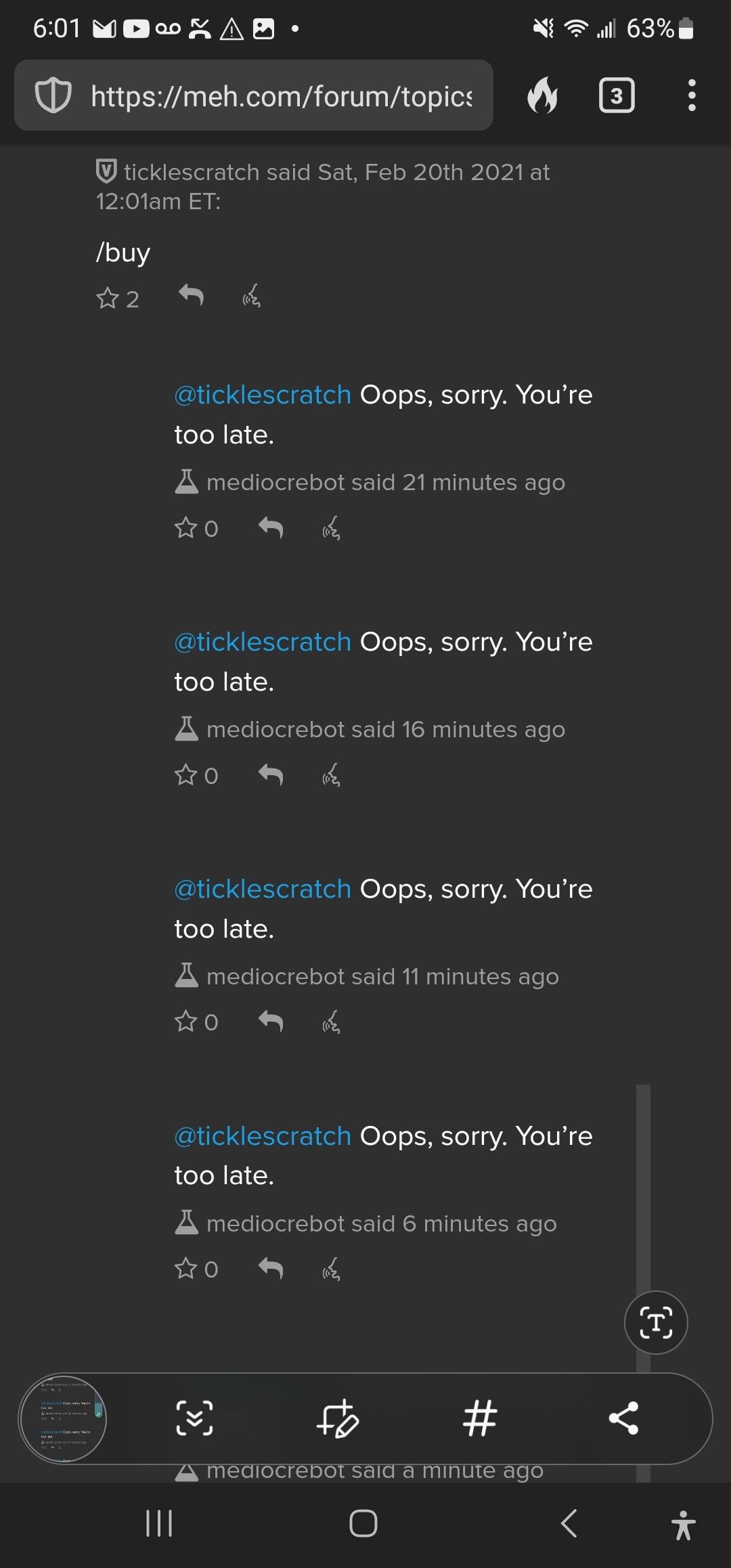Add hashtag tags to screenshot
Image resolution: width=731 pixels, height=1568 pixels.
coord(480,1418)
